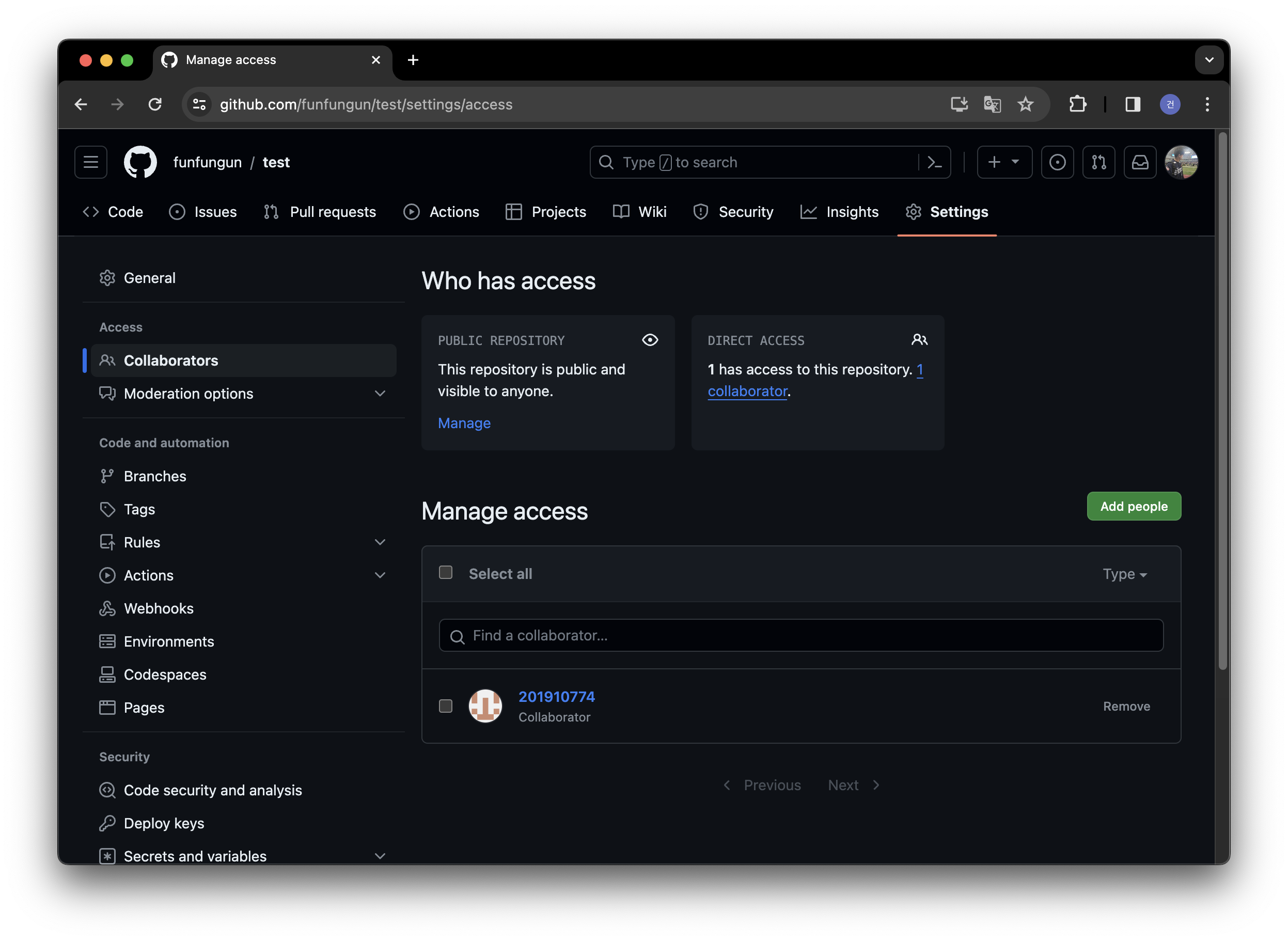Viewport: 1288px width, 941px height.
Task: Open the create new plus dropdown
Action: [1004, 162]
